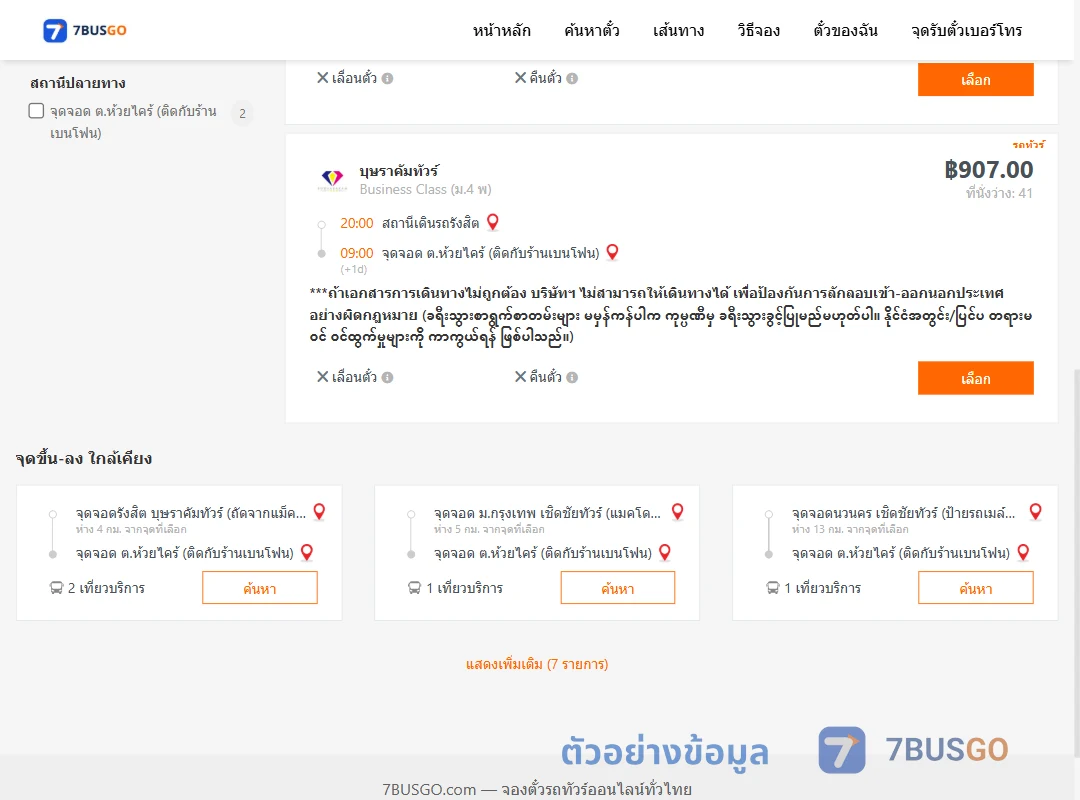This screenshot has height=800, width=1080.
Task: Click the ที่นั่งว่าง: 41 seats text
Action: coord(999,194)
